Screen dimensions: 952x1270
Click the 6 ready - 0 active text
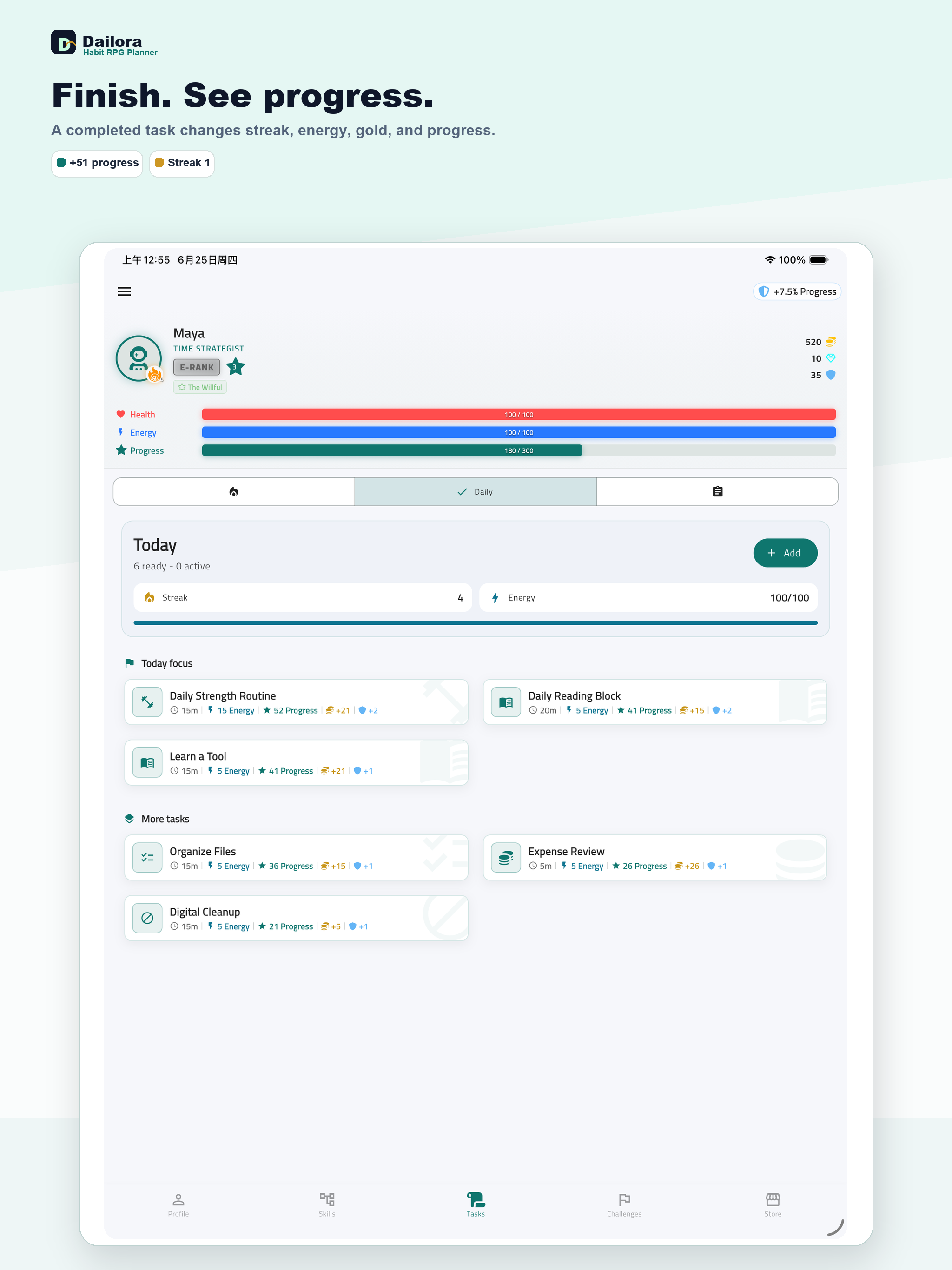[x=172, y=567]
